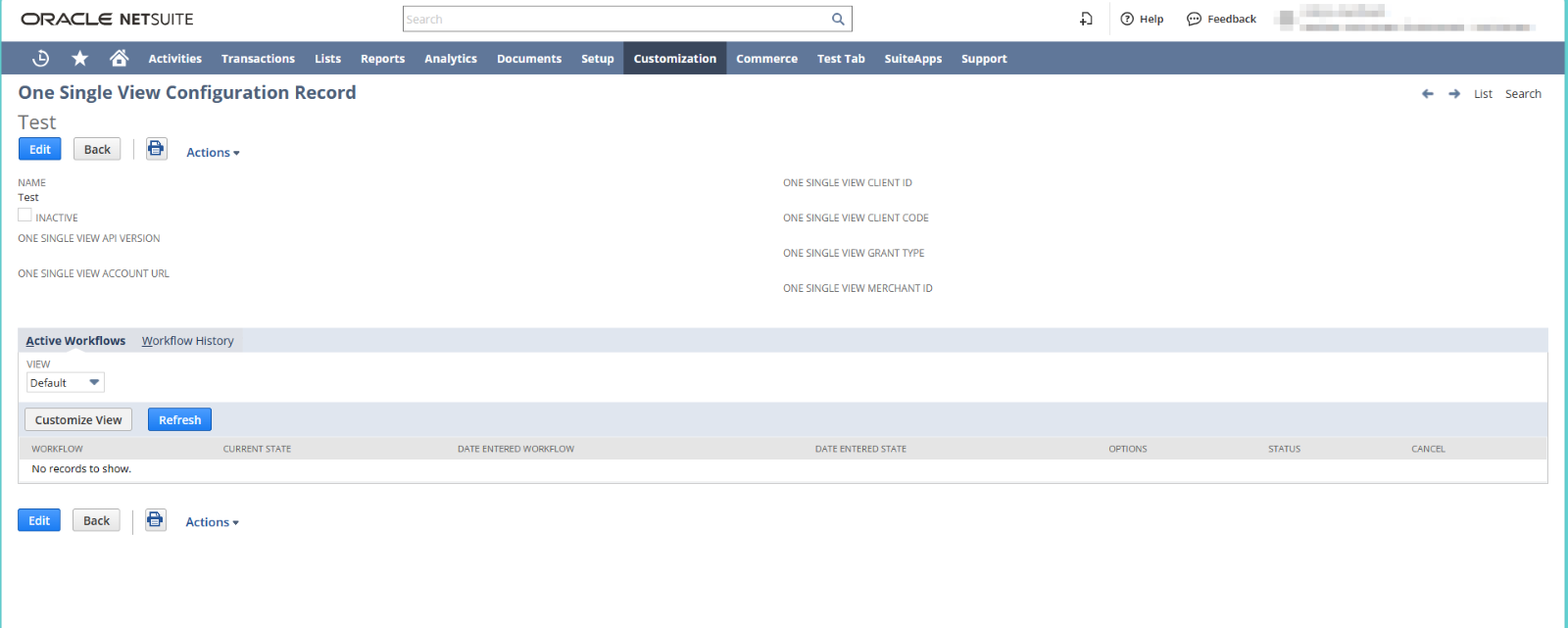
Task: Open the View dropdown set to Default
Action: (x=65, y=383)
